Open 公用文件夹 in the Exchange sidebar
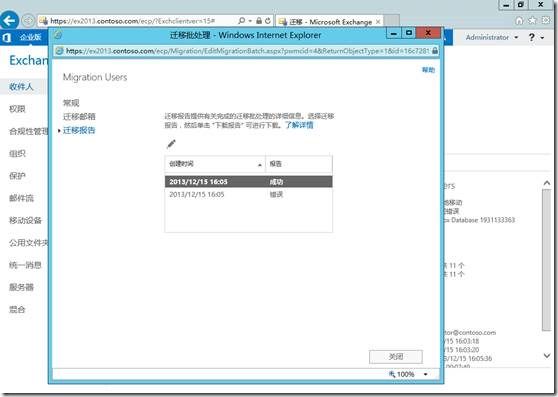Screen dimensions: 558x397 28,243
